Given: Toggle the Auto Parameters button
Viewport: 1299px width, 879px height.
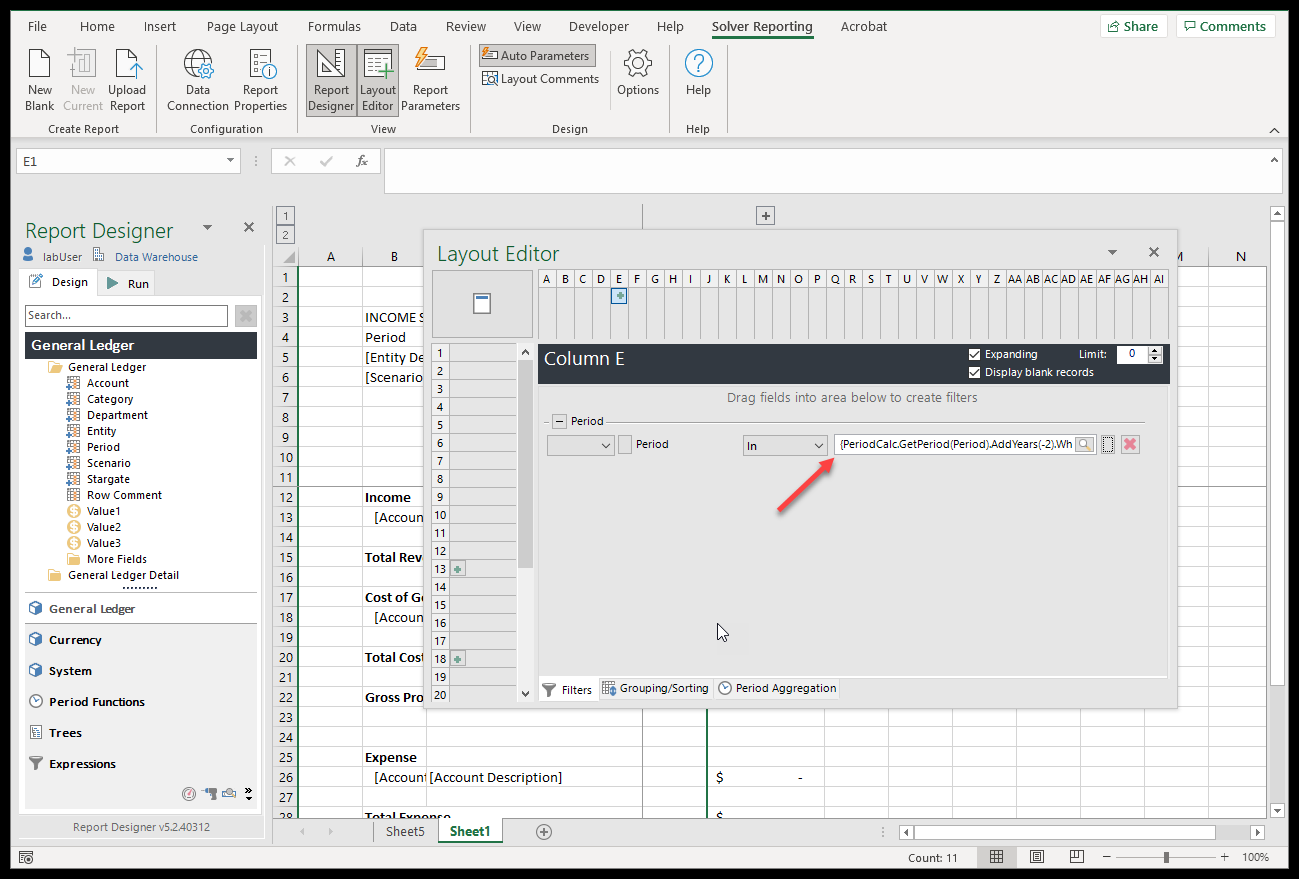Looking at the screenshot, I should (536, 56).
